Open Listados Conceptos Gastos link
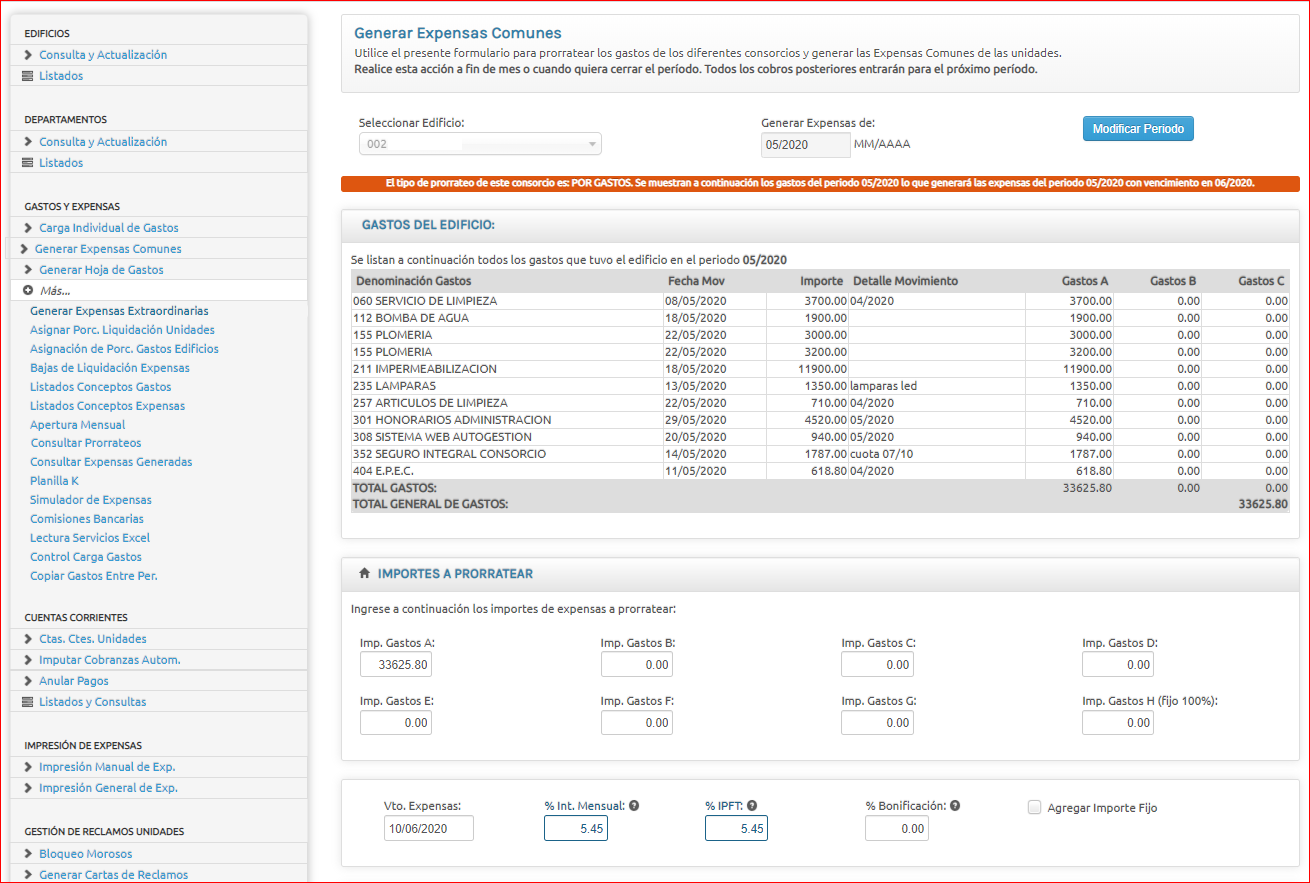The image size is (1310, 883). pyautogui.click(x=101, y=387)
